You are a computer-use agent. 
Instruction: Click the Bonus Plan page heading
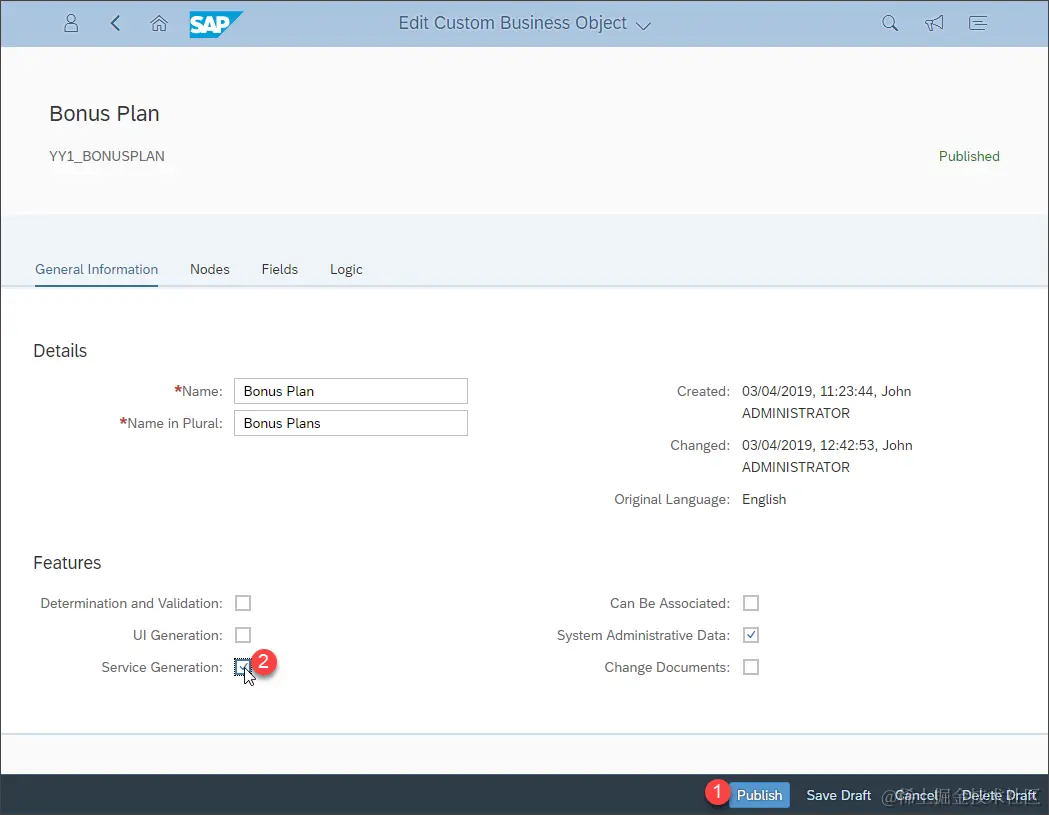[104, 114]
